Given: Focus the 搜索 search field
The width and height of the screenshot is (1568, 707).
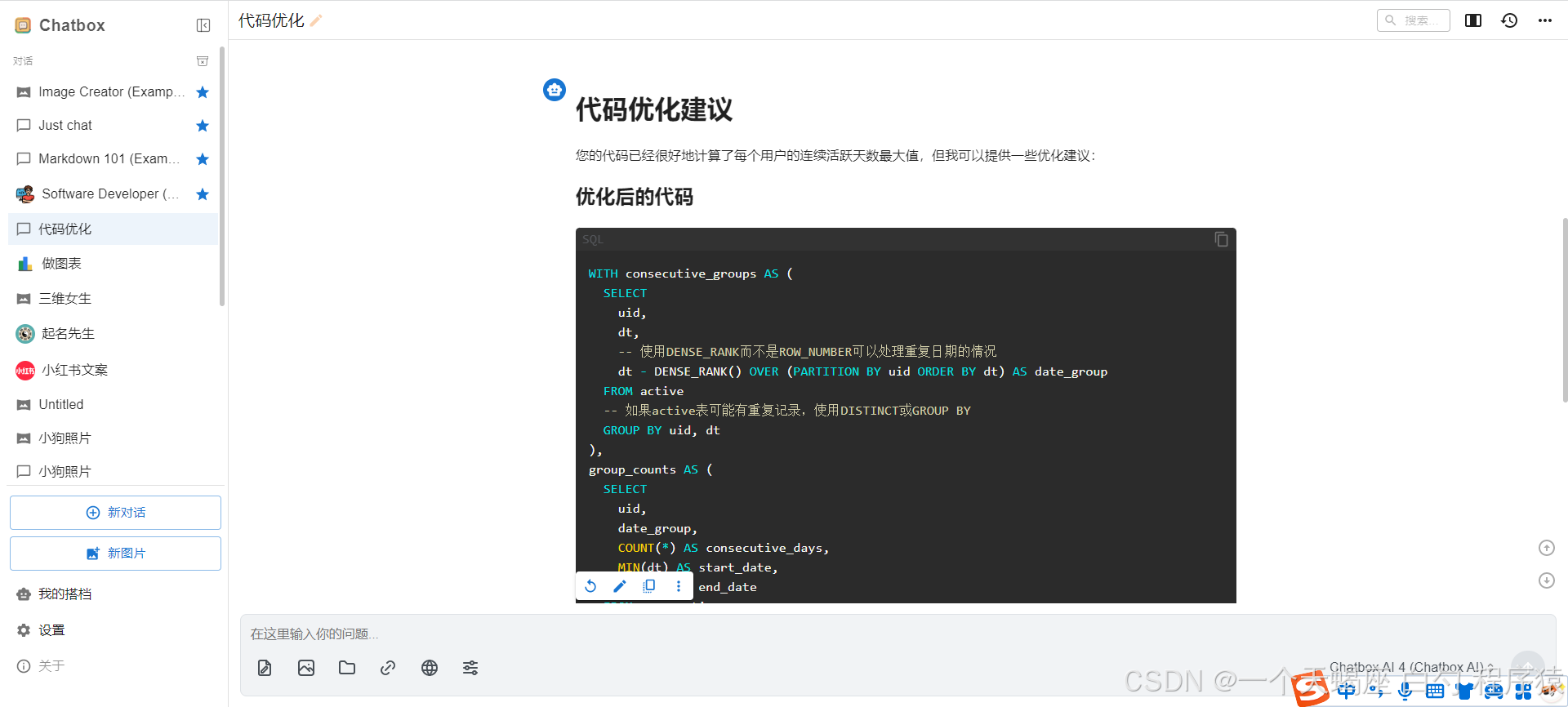Looking at the screenshot, I should click(x=1414, y=20).
